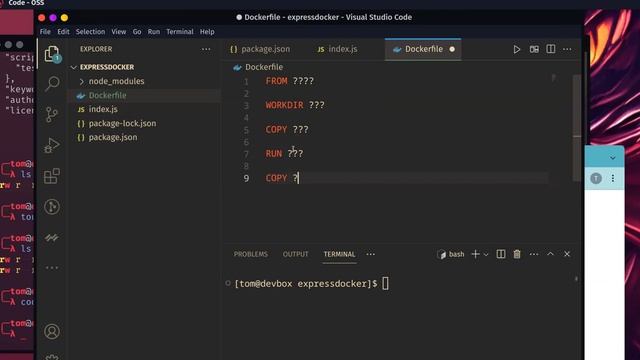The width and height of the screenshot is (640, 360).
Task: Click line number 9 in the gutter
Action: tap(246, 179)
